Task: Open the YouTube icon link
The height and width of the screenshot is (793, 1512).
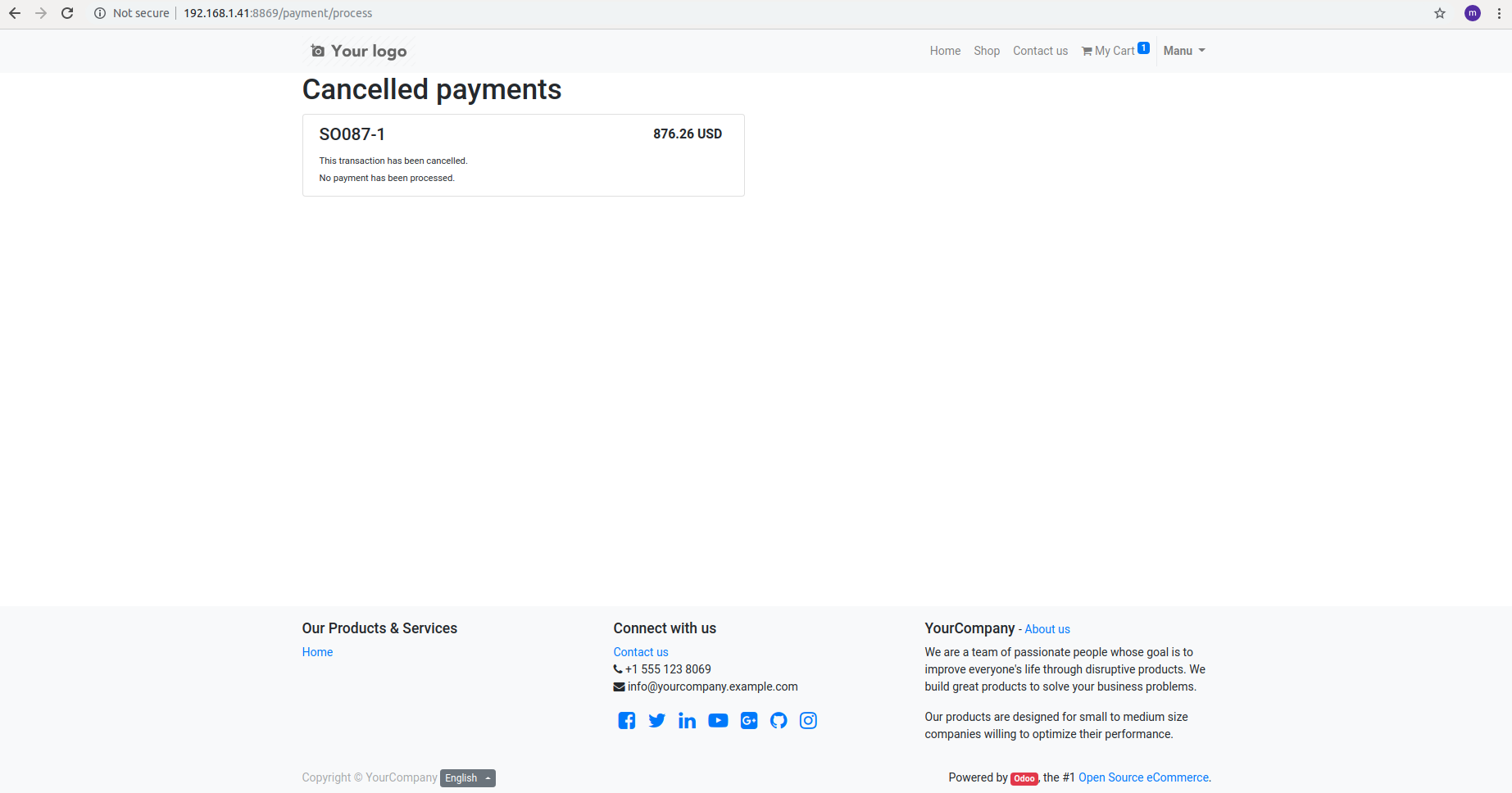Action: click(718, 721)
